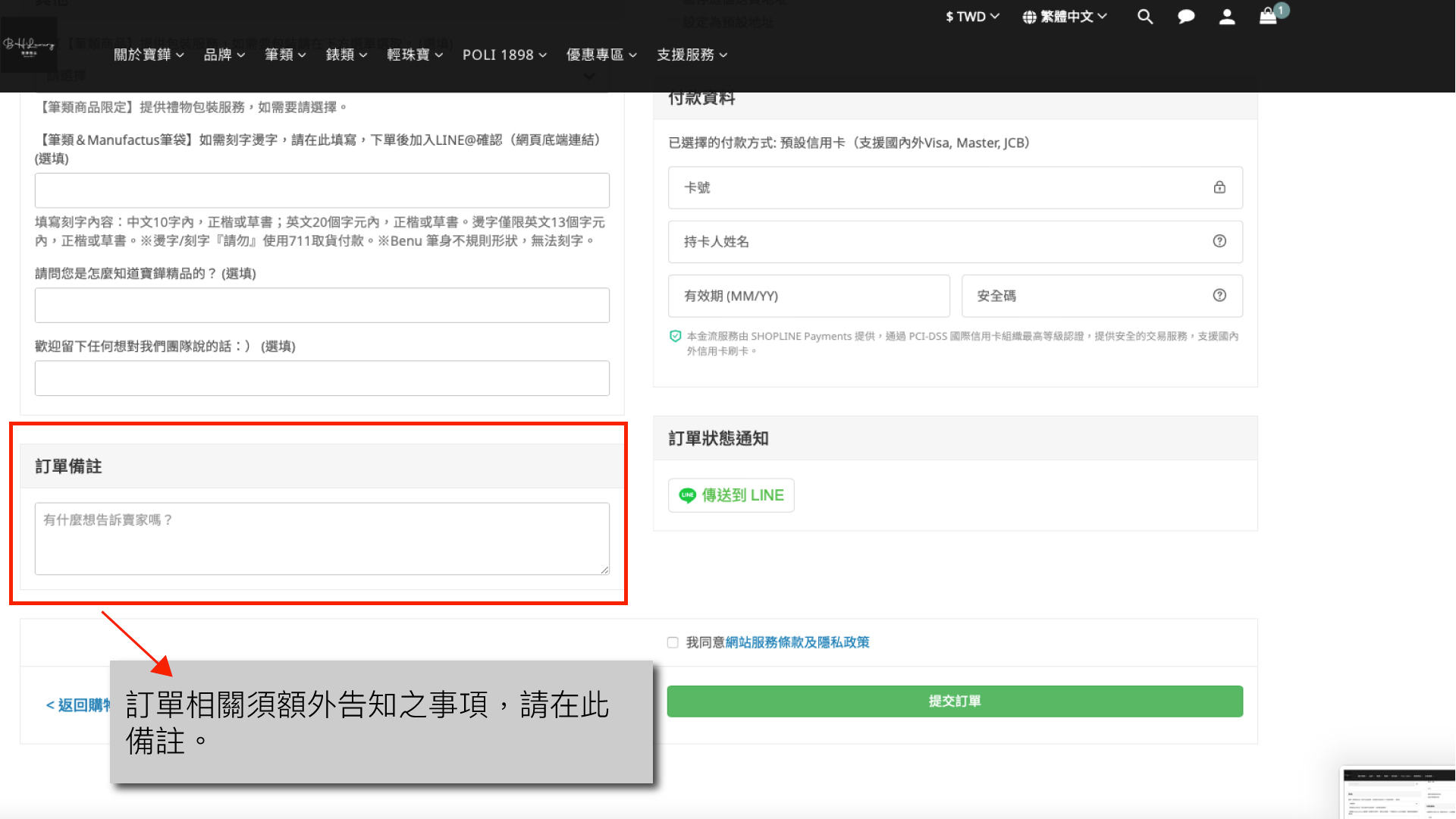Click the security code help icon
Viewport: 1456px width, 819px height.
(x=1219, y=296)
